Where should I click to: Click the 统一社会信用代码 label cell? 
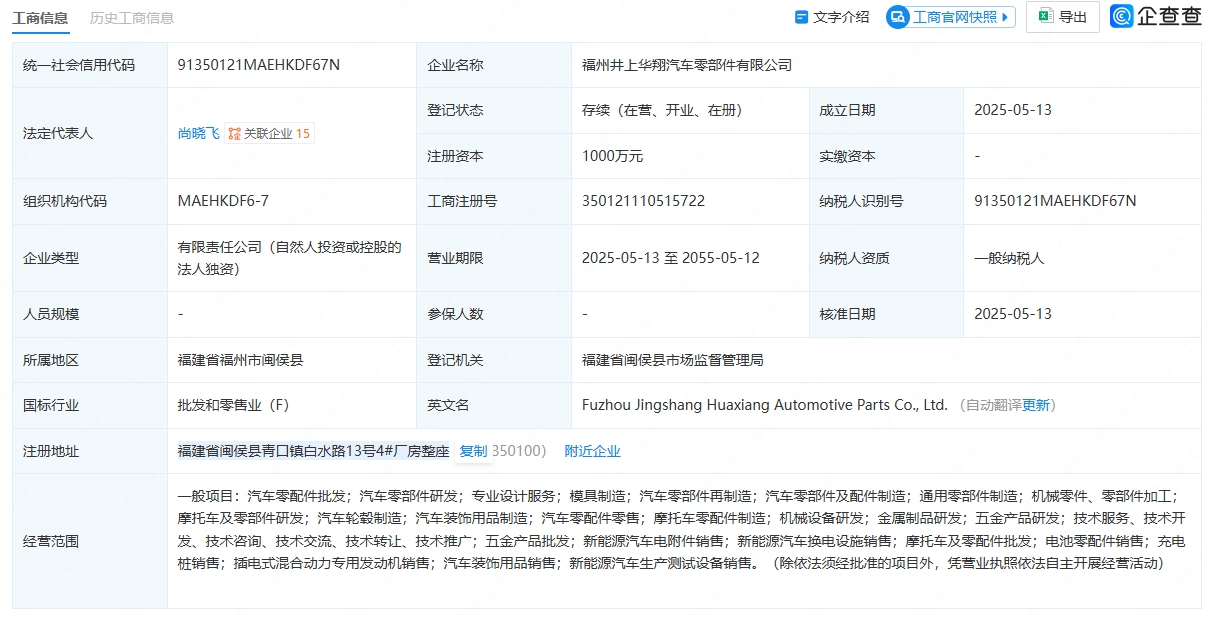tap(90, 65)
